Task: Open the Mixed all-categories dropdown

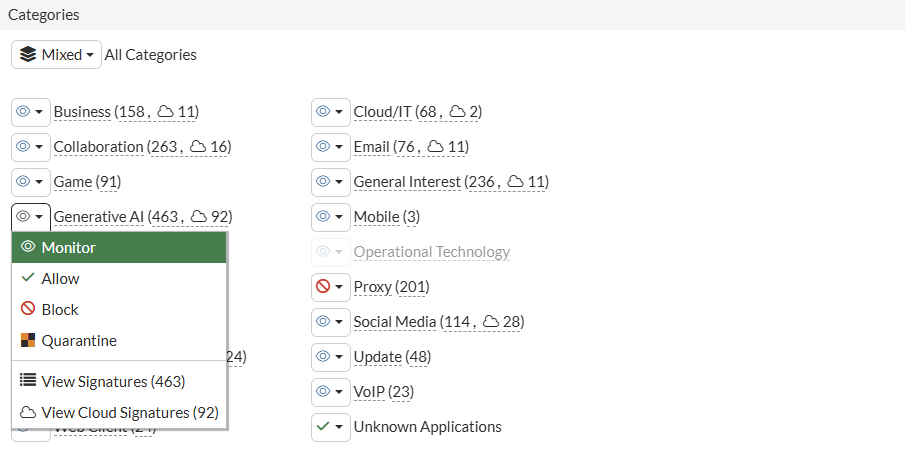Action: coord(56,55)
